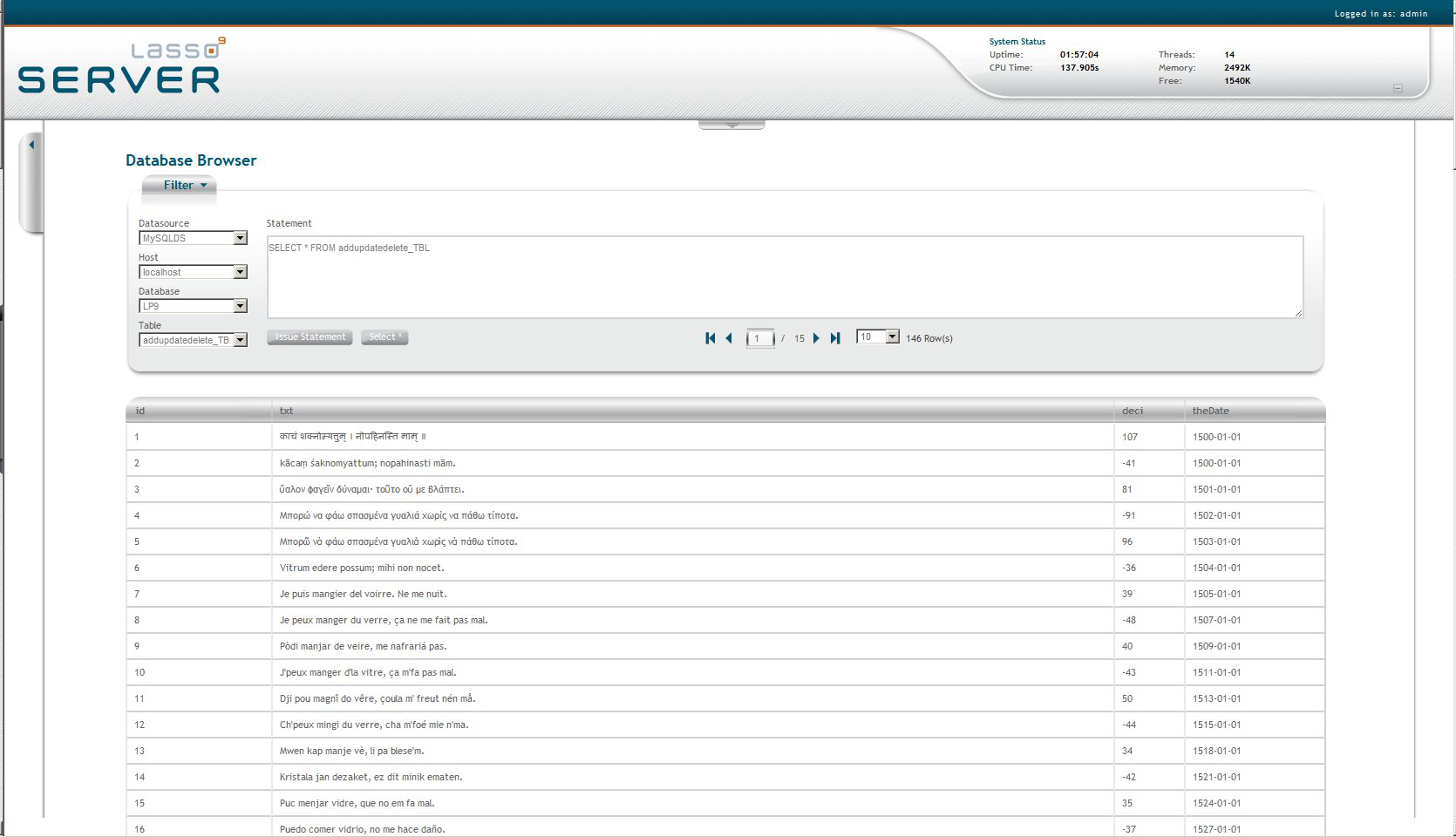Open the Database dropdown showing LP9

[240, 306]
